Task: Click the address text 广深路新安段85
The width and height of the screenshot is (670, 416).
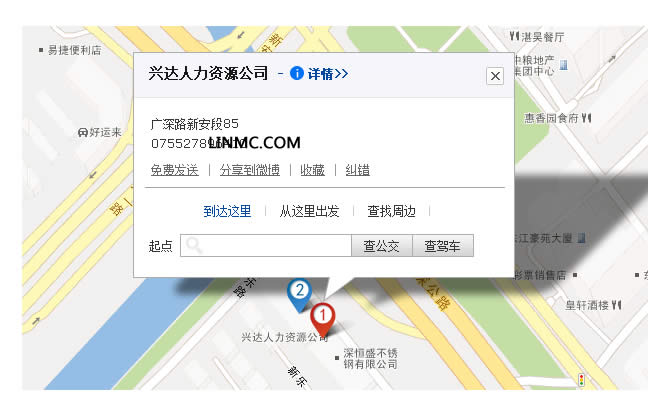Action: click(x=194, y=124)
